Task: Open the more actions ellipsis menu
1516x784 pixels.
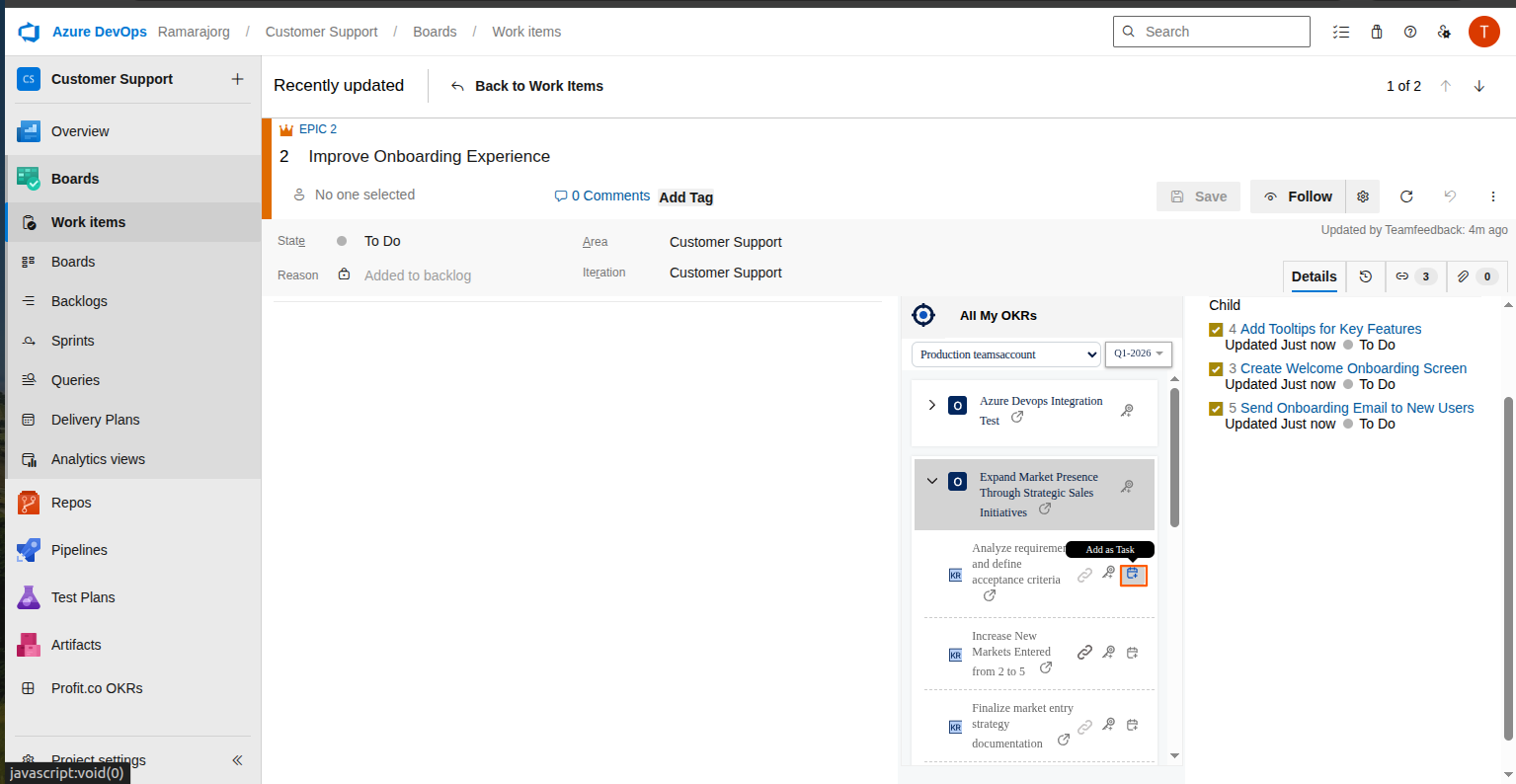Action: [x=1493, y=196]
